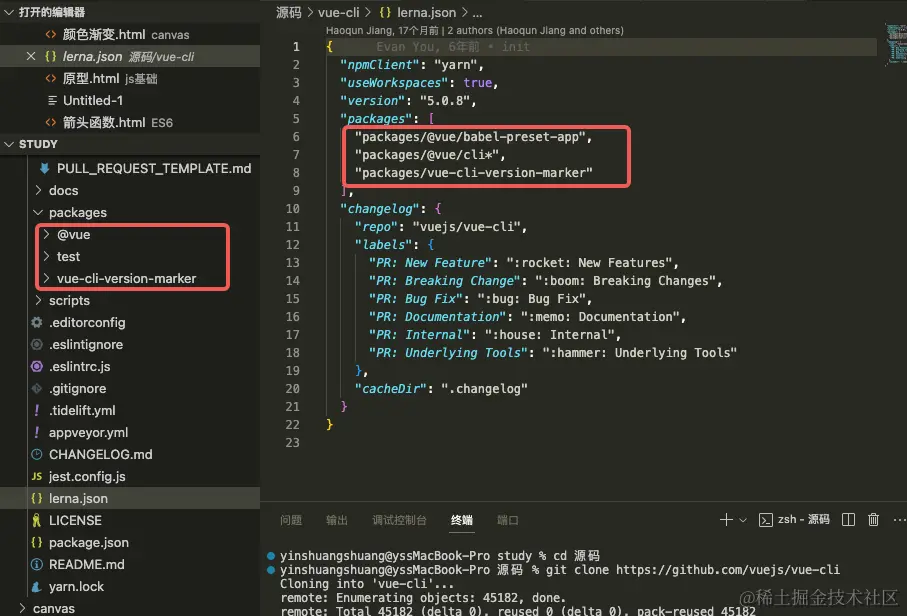Click the gear icon of .editorconfig

(36, 322)
